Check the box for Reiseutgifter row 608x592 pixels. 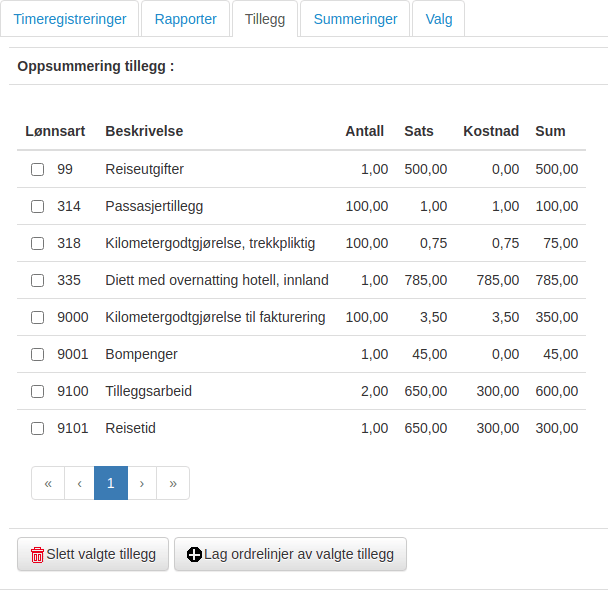click(x=38, y=169)
